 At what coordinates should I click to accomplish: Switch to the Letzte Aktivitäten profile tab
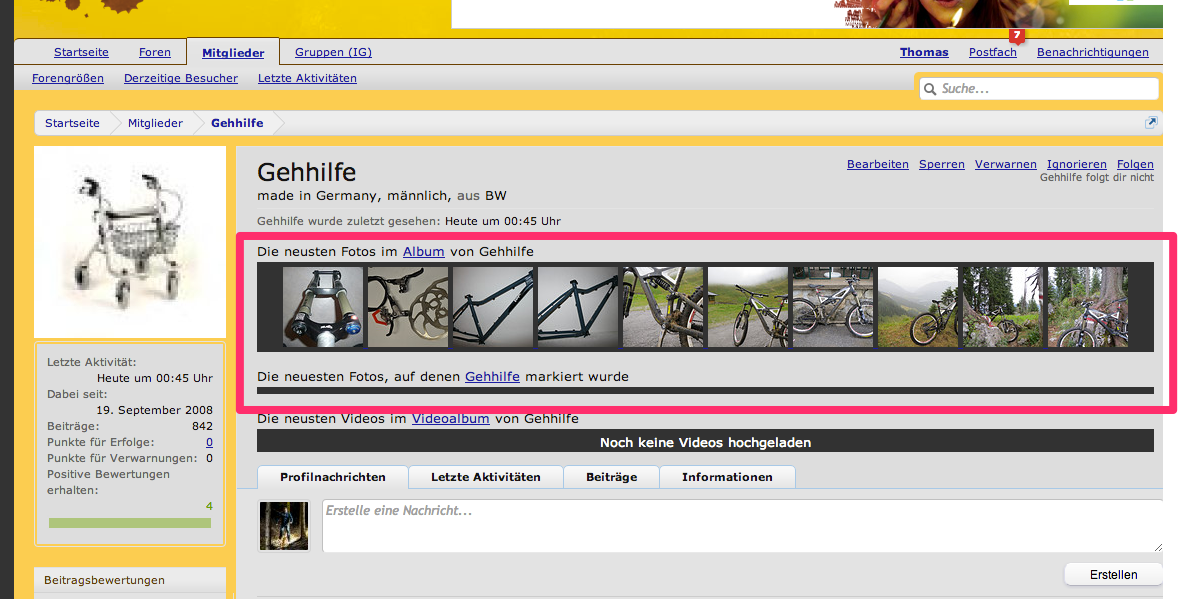point(486,477)
